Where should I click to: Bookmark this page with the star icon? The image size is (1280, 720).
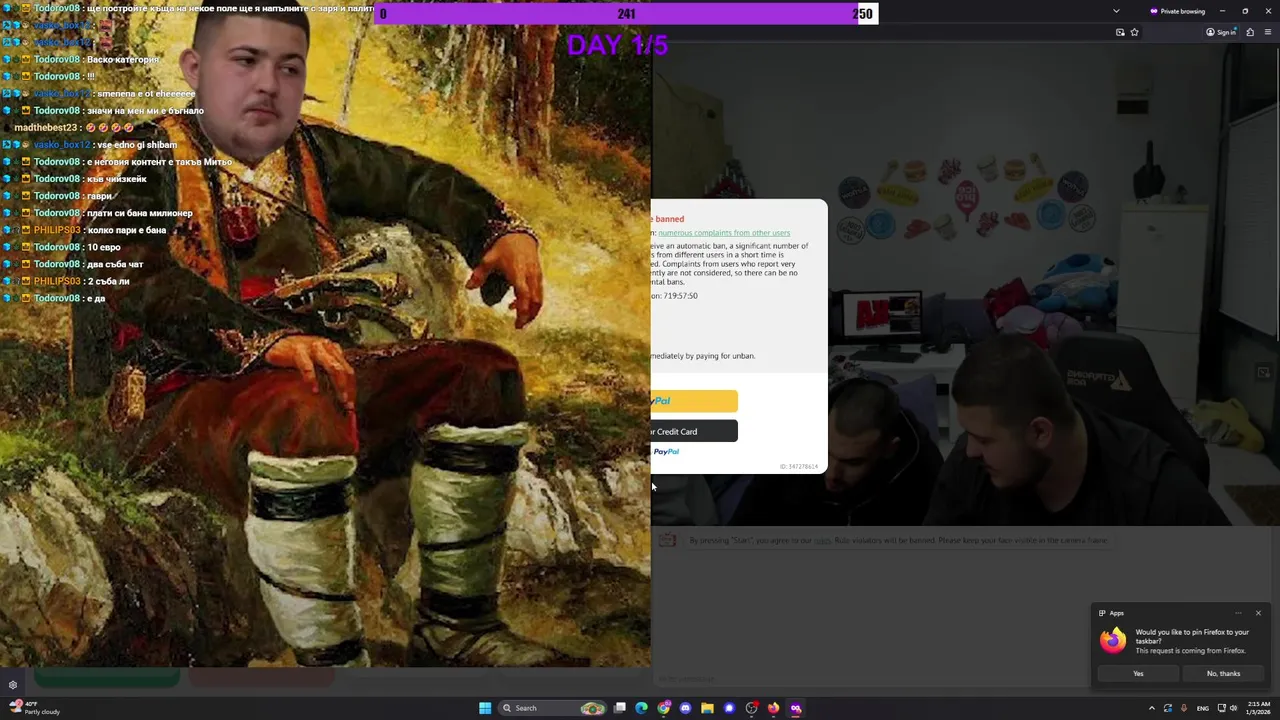pos(1134,32)
